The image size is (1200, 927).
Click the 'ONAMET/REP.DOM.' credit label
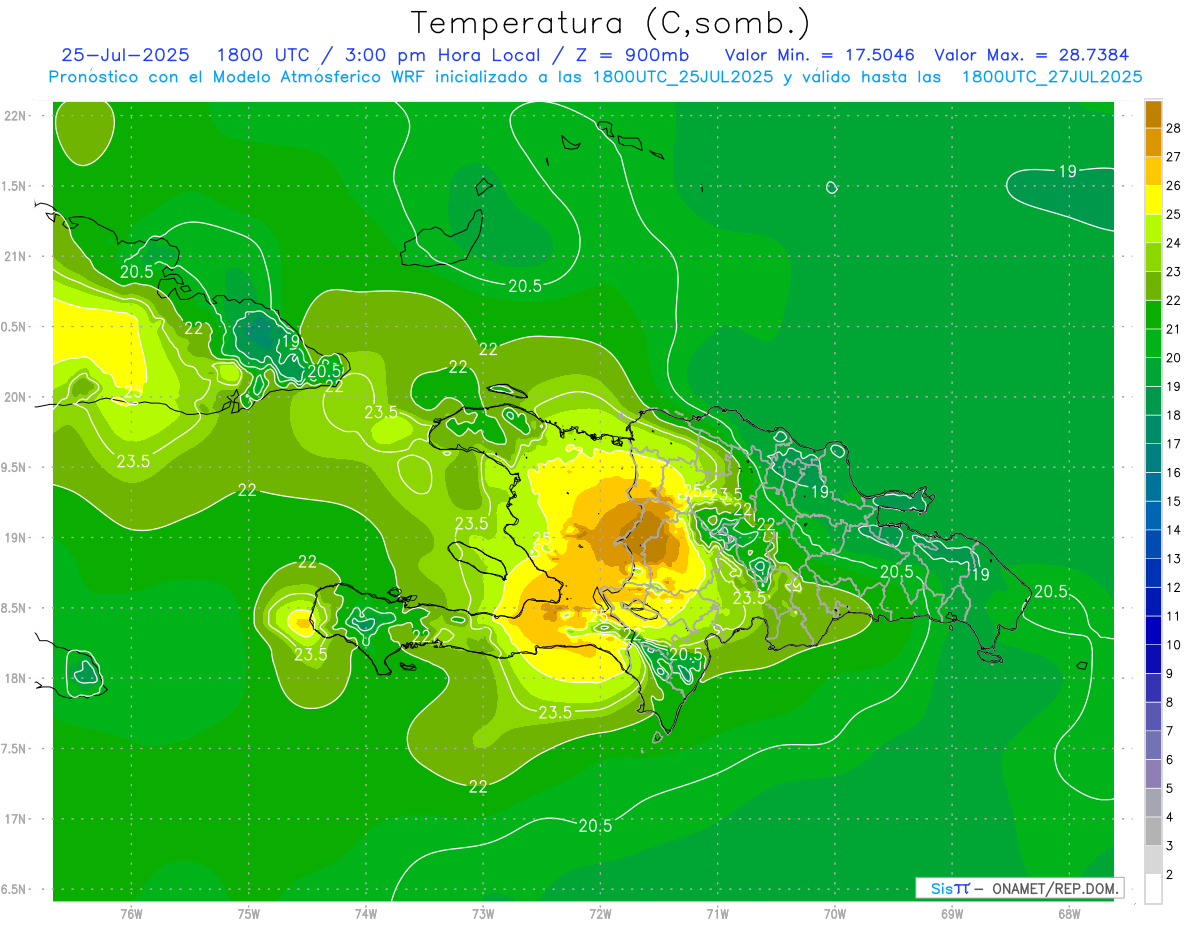click(1056, 888)
